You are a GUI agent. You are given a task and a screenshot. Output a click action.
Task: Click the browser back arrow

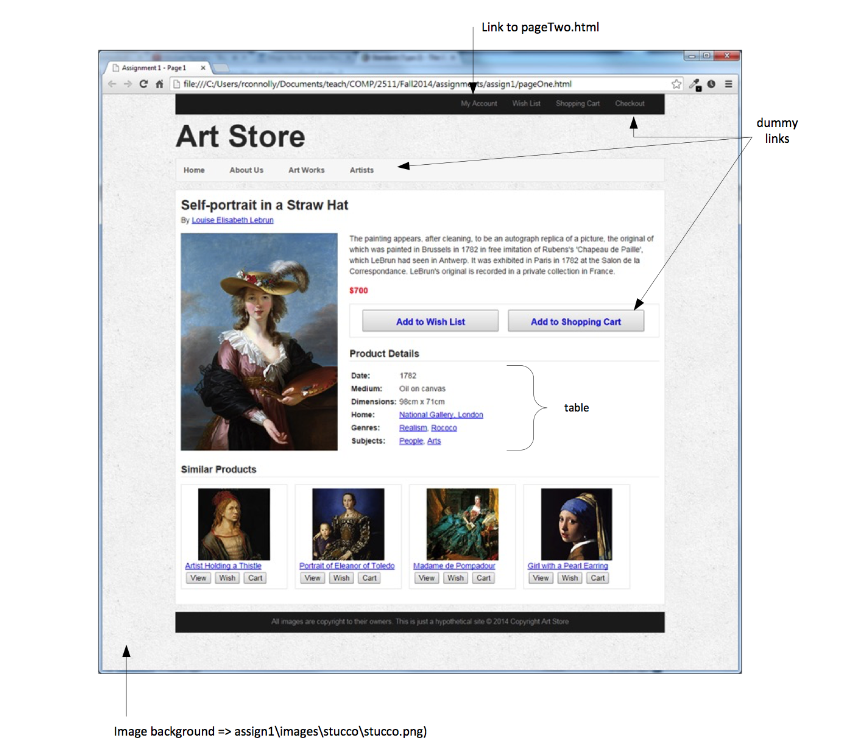click(113, 85)
